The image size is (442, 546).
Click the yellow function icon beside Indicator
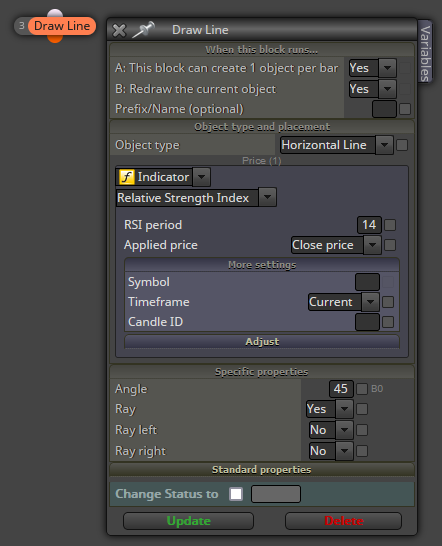click(126, 177)
